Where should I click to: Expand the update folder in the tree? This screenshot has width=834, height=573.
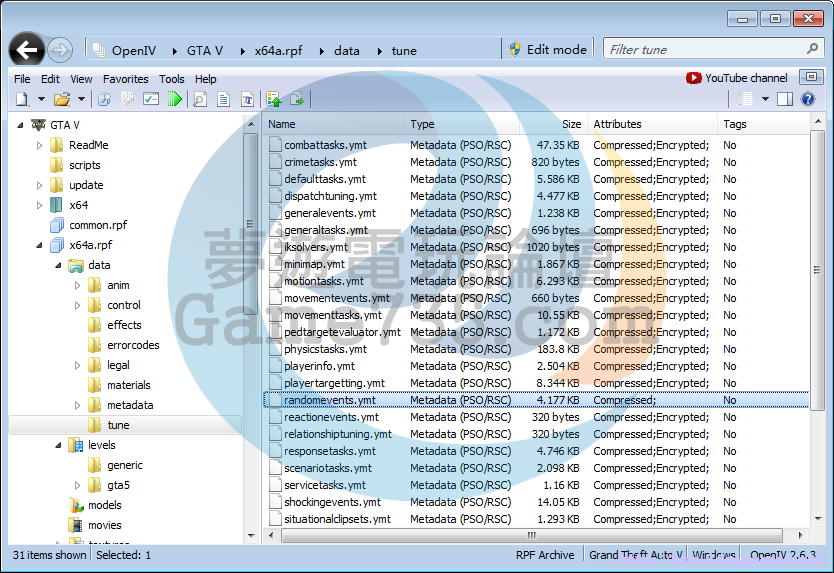coord(40,185)
